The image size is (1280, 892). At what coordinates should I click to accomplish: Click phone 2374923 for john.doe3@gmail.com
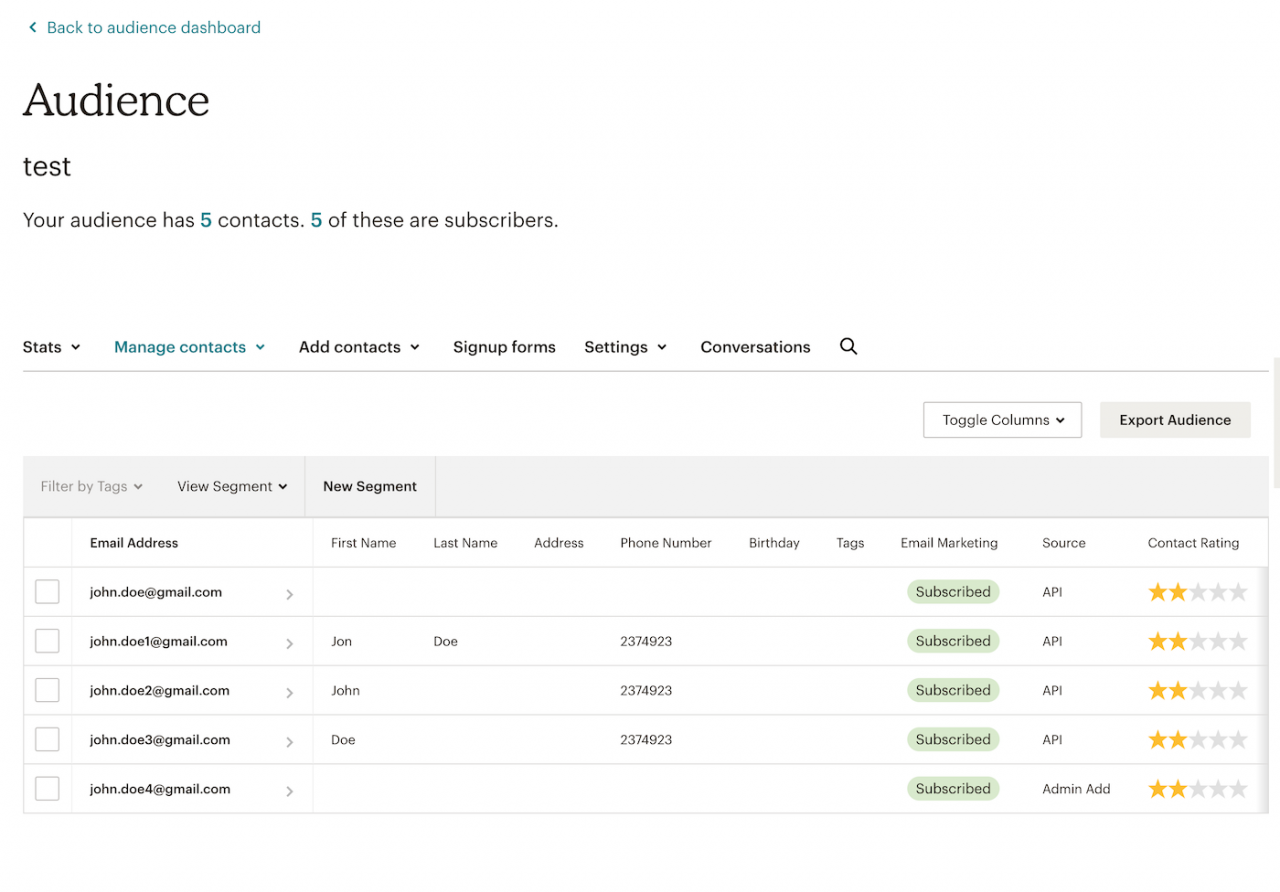(646, 740)
